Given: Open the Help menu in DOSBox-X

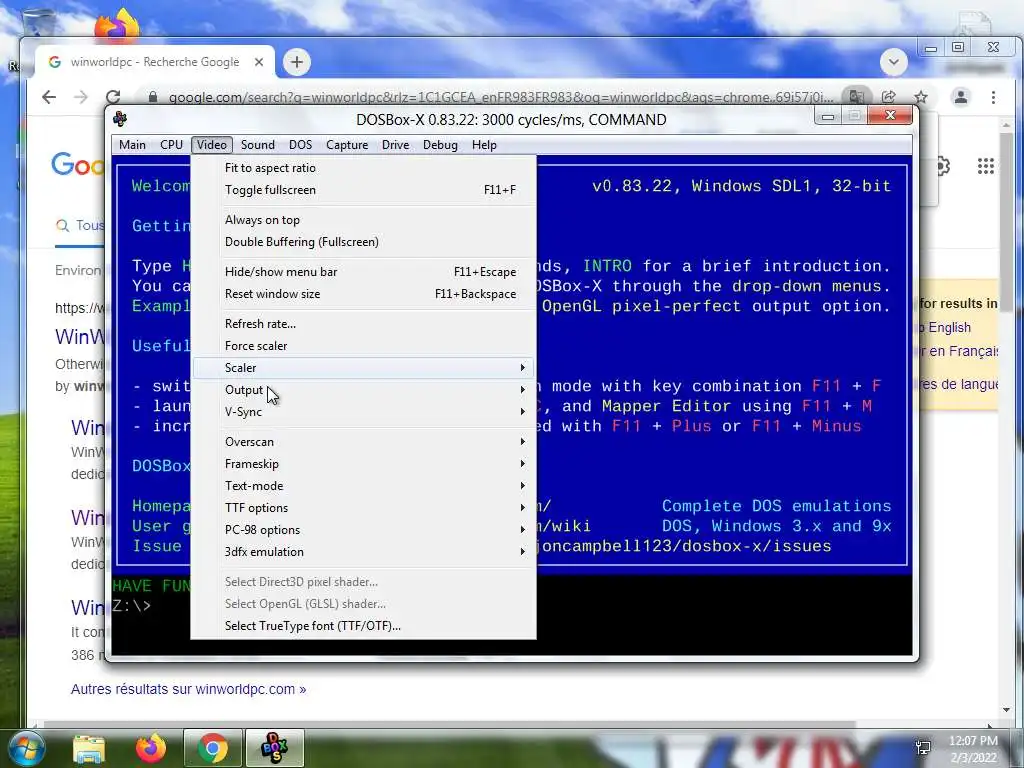Looking at the screenshot, I should [x=484, y=145].
